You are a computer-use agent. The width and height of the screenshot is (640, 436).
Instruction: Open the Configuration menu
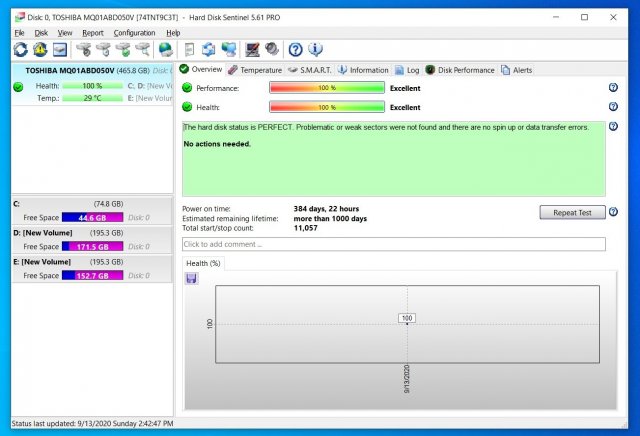[x=134, y=33]
